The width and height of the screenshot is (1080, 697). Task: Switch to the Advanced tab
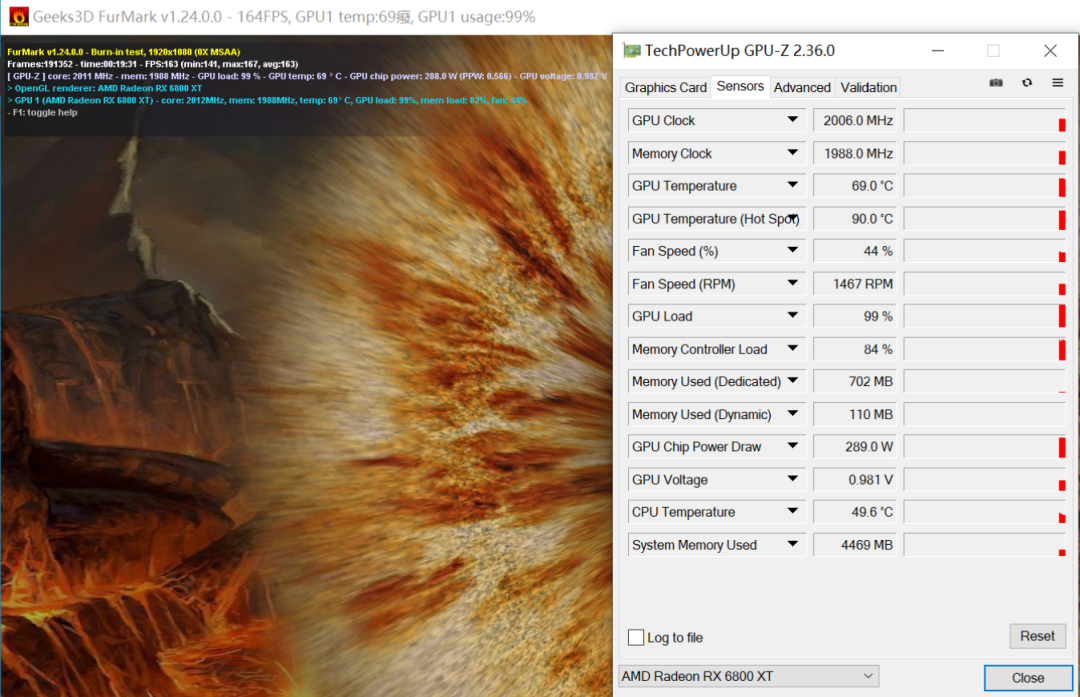tap(802, 87)
